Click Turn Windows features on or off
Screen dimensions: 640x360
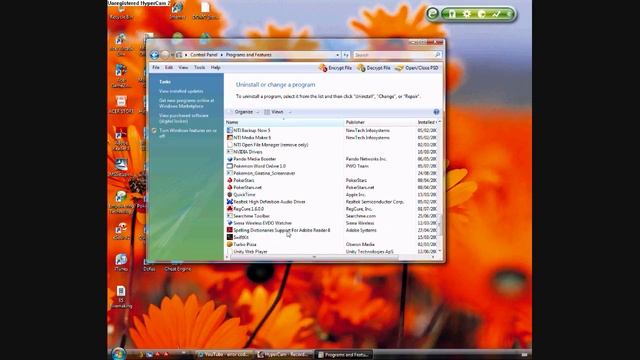pos(188,133)
